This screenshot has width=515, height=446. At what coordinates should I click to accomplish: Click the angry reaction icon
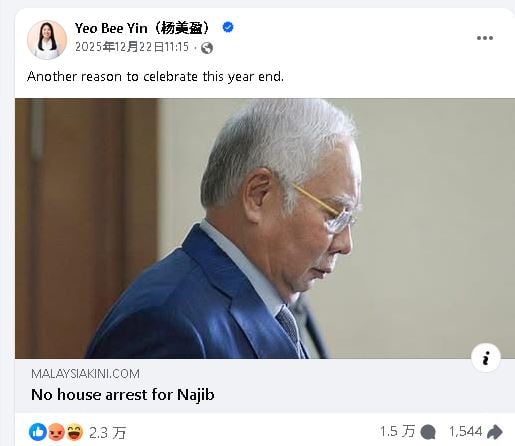coord(56,432)
